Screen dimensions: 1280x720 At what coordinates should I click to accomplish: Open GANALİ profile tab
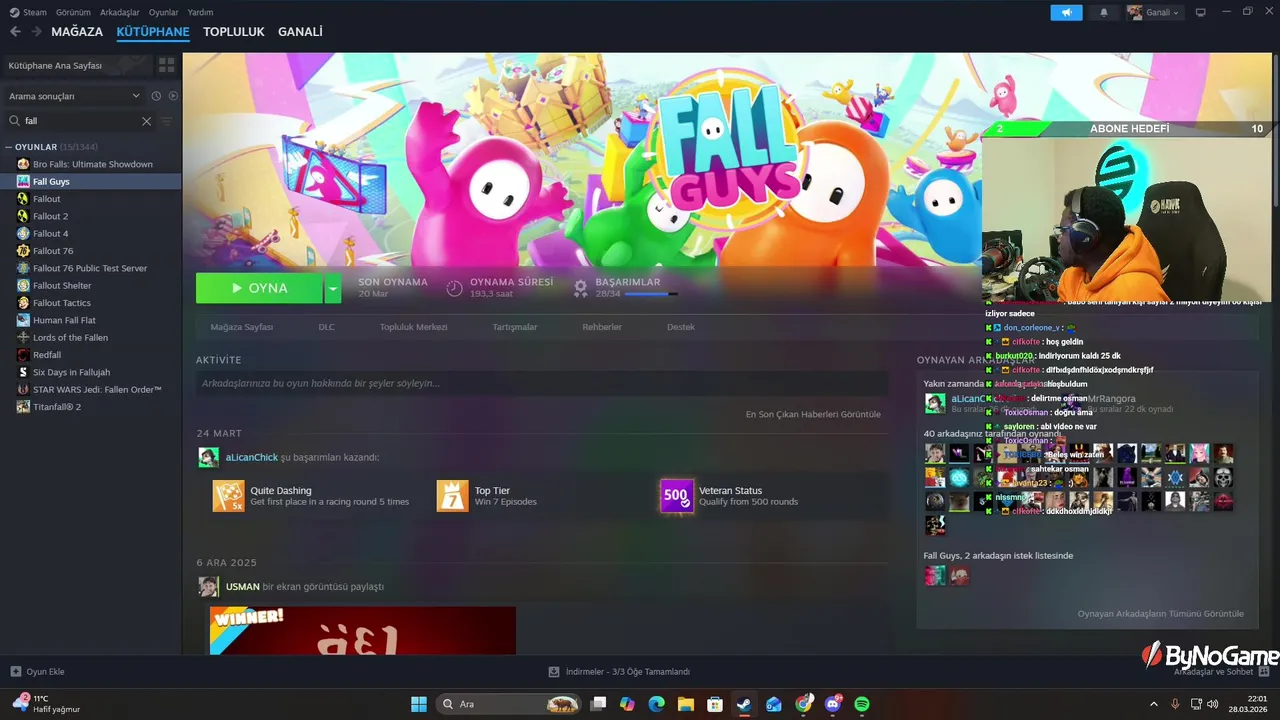coord(300,32)
